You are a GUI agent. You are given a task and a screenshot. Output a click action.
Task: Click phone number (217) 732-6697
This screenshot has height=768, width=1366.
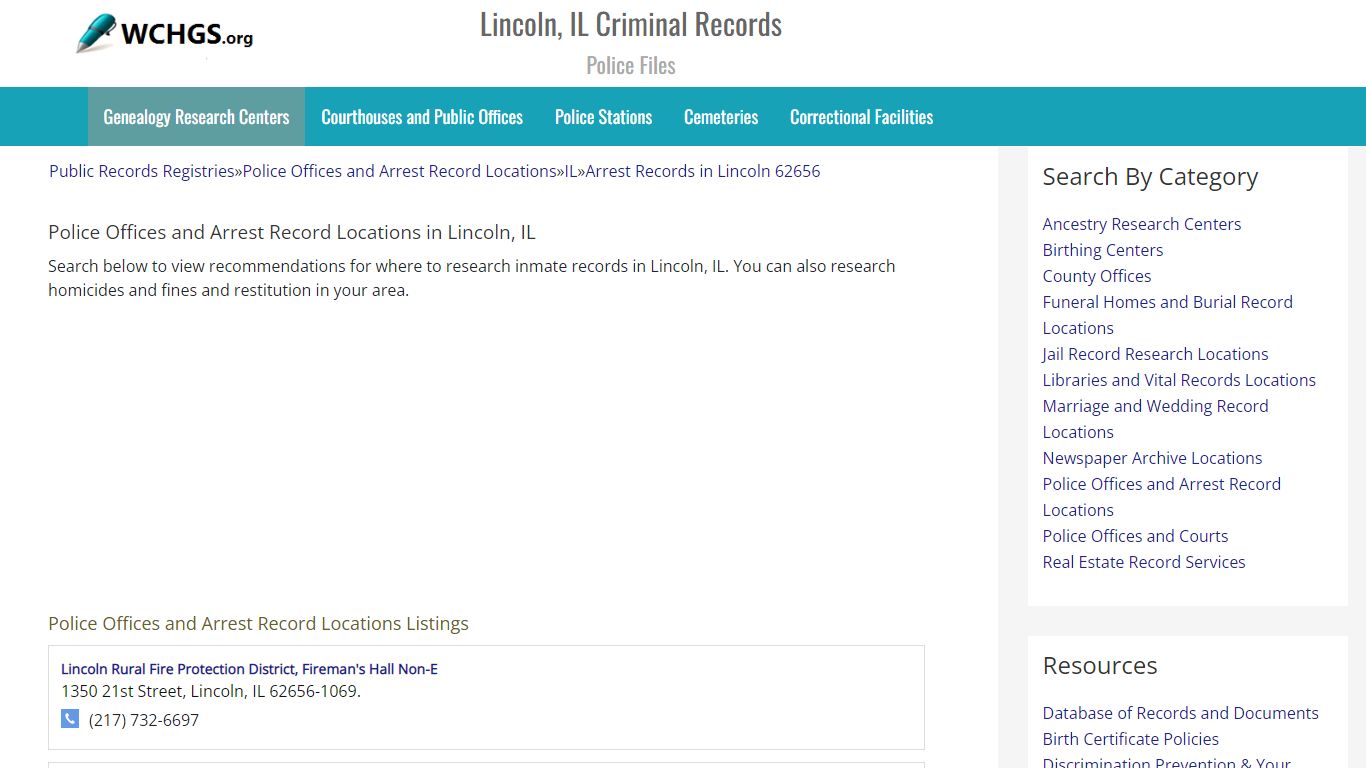[144, 720]
